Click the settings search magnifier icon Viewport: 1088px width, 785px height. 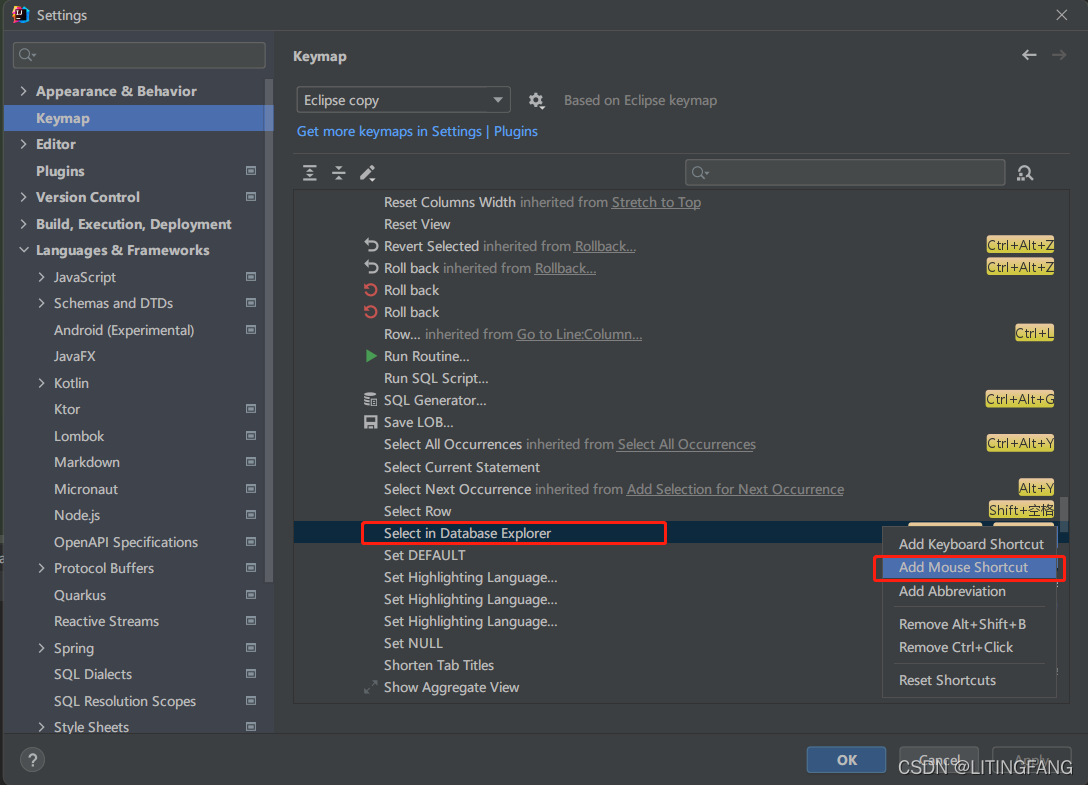point(27,55)
